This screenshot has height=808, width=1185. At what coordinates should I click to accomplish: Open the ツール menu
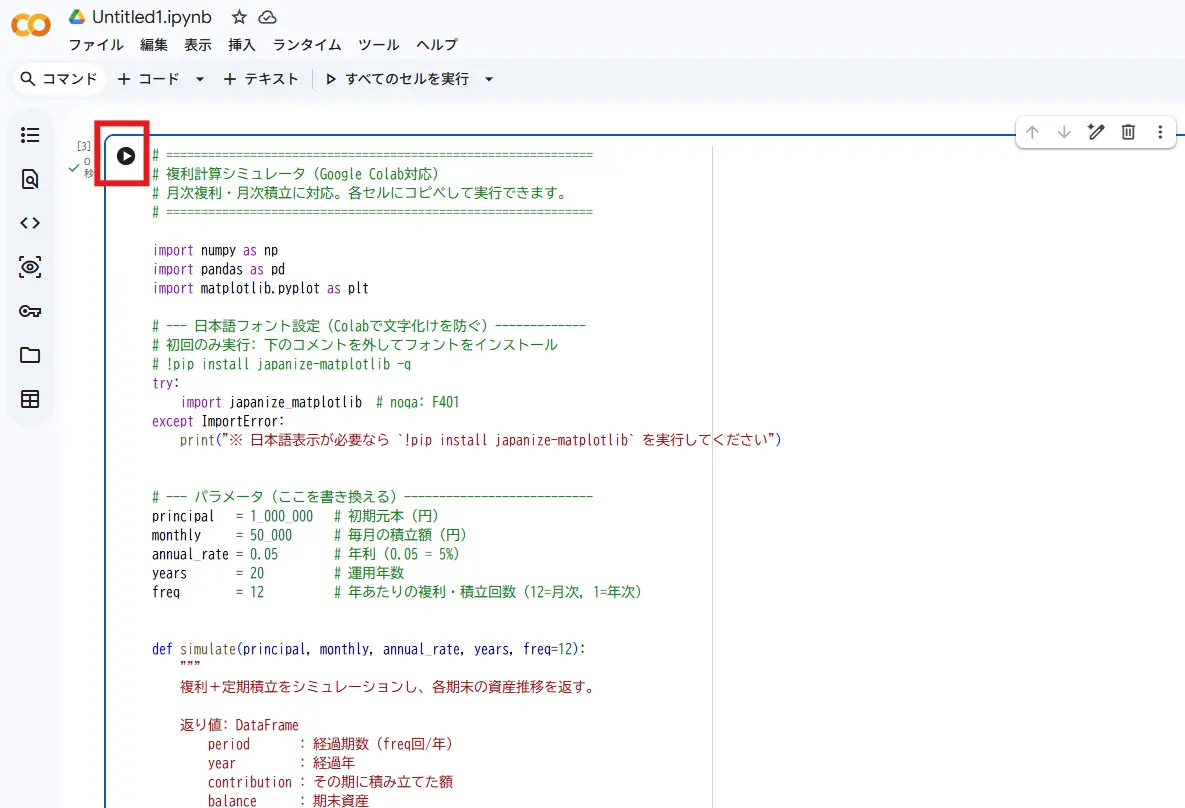tap(379, 45)
